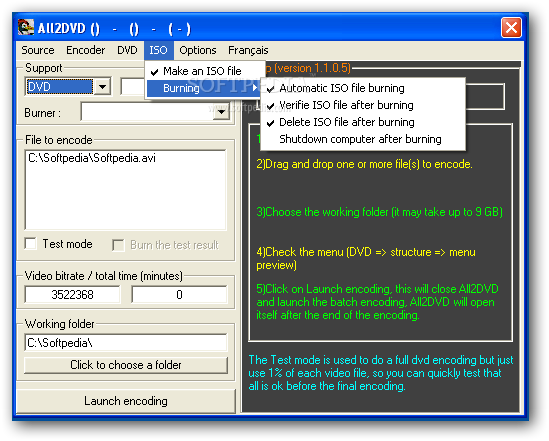Open the Encoder menu
Image resolution: width=549 pixels, height=441 pixels.
pos(85,50)
